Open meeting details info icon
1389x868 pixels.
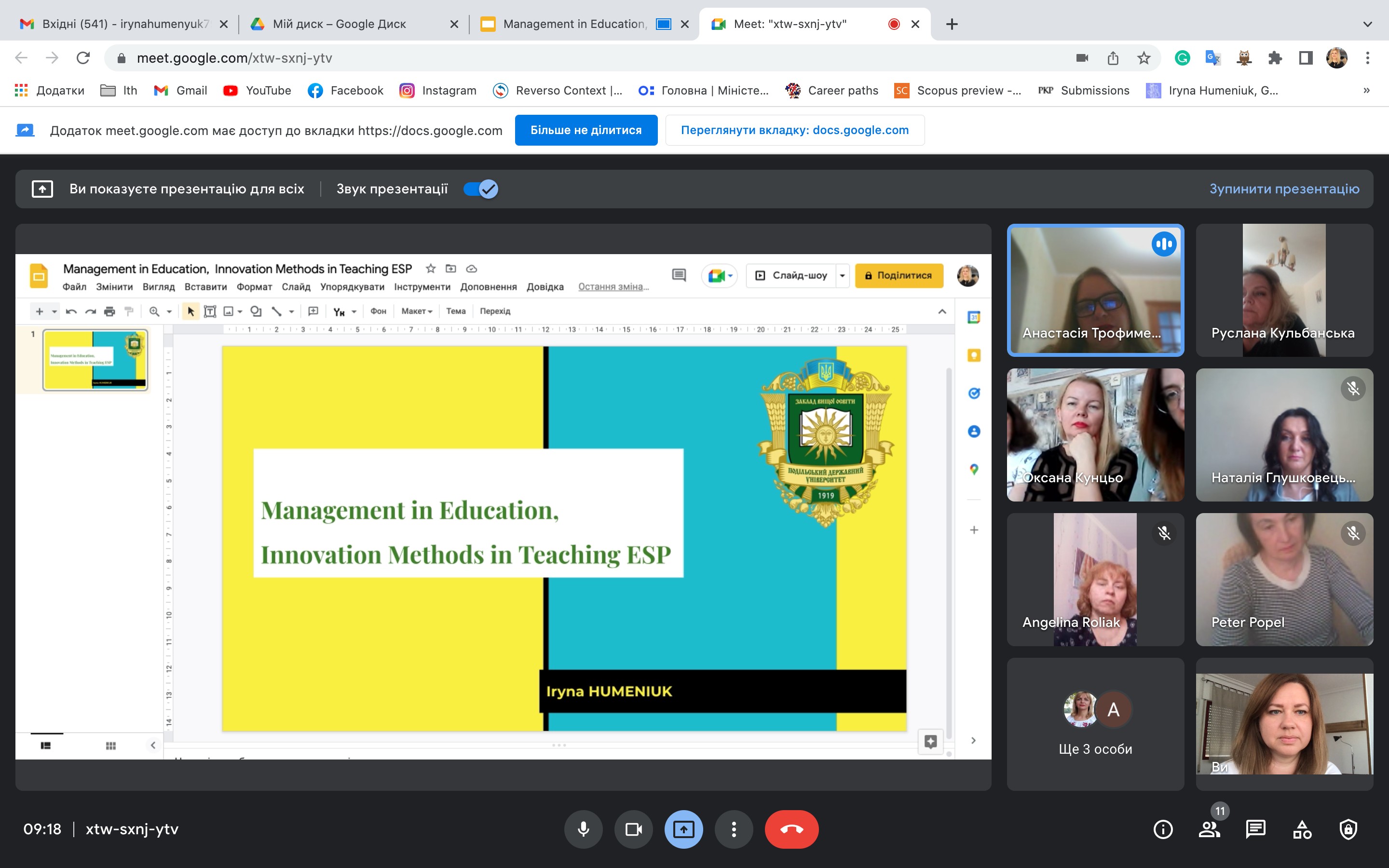tap(1163, 829)
